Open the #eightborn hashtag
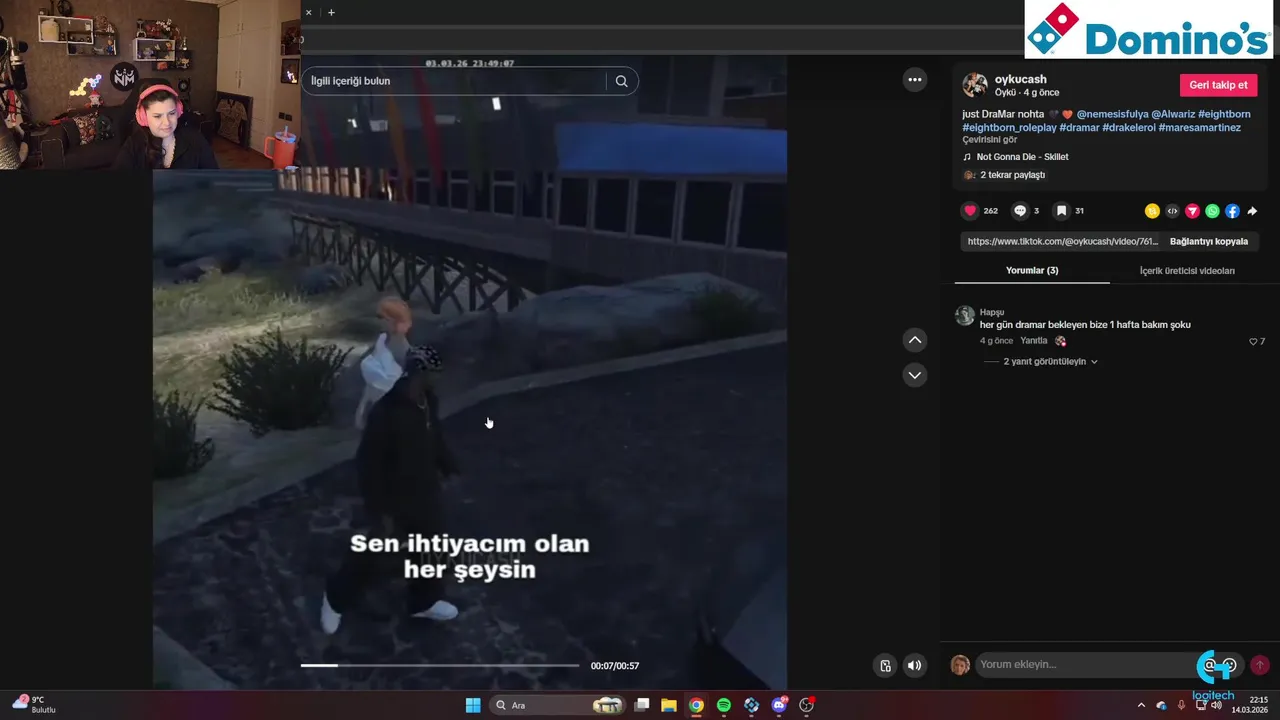Viewport: 1280px width, 720px height. click(1224, 114)
